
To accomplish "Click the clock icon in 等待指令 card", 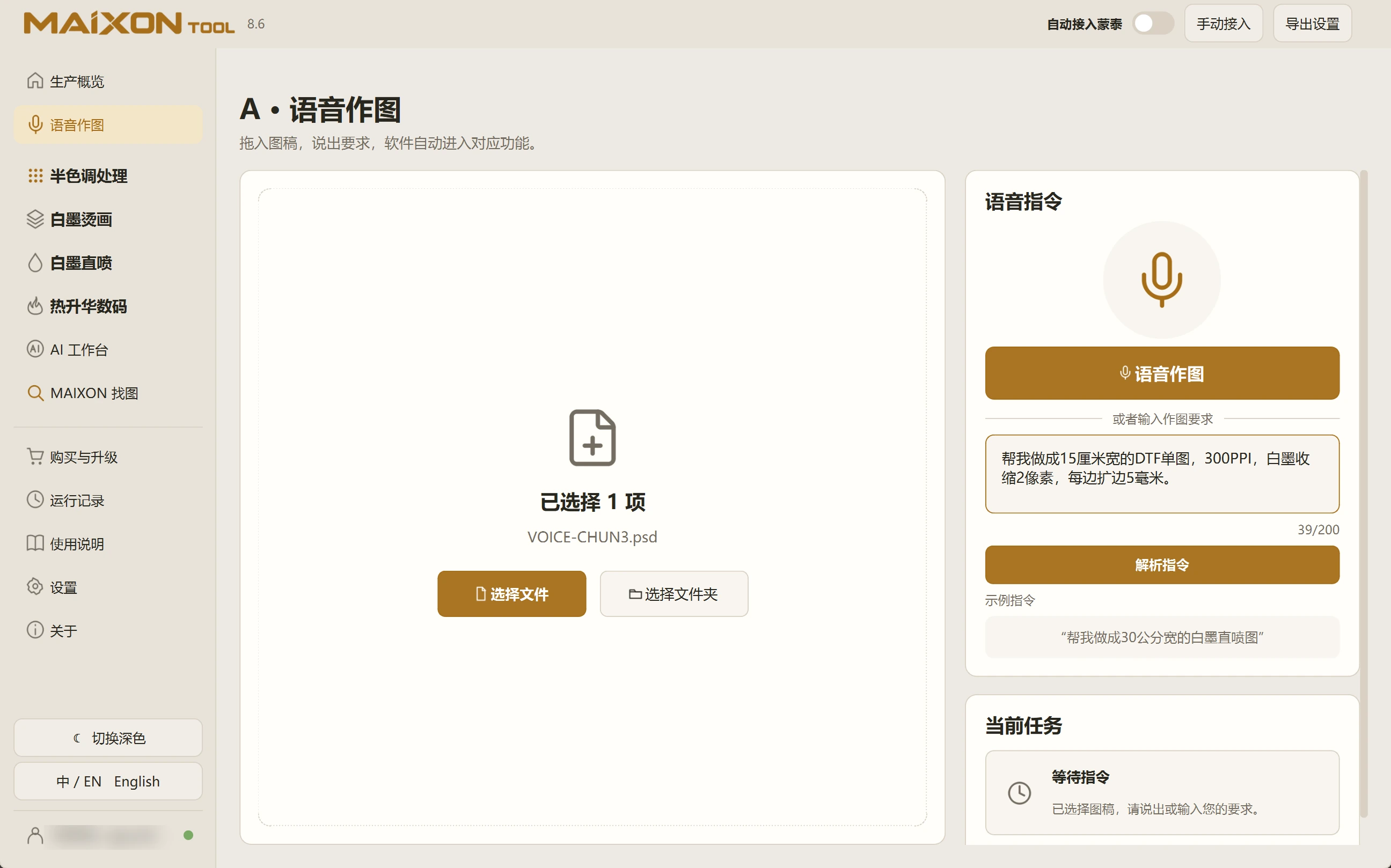I will click(x=1020, y=793).
